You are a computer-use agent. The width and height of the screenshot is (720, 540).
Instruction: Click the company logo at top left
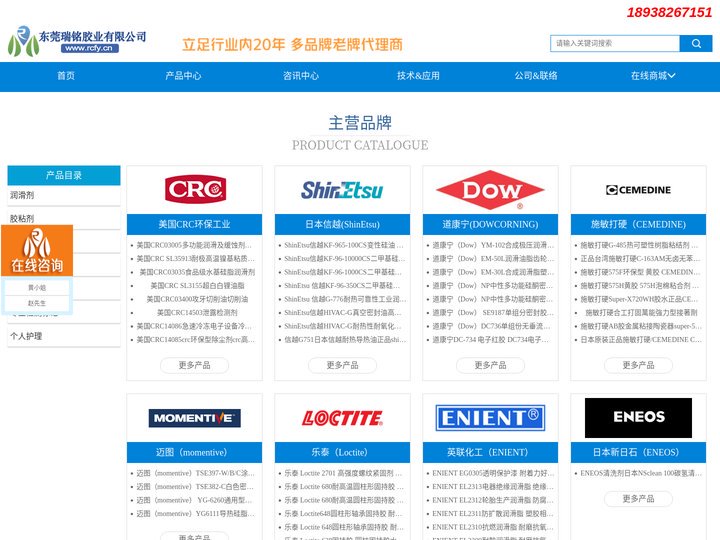pos(77,41)
